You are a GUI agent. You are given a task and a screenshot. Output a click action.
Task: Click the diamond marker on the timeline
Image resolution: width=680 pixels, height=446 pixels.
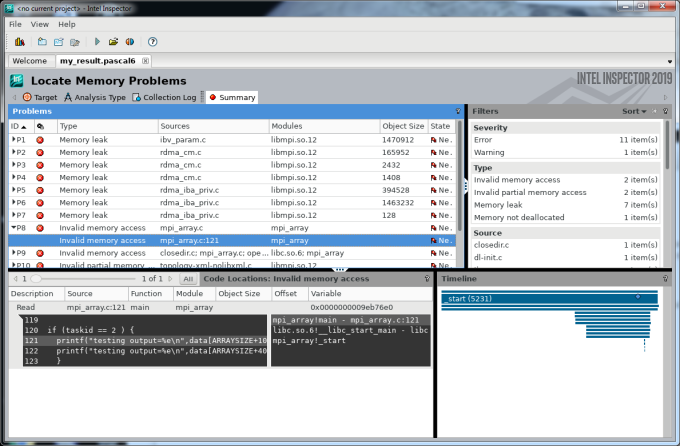point(638,297)
